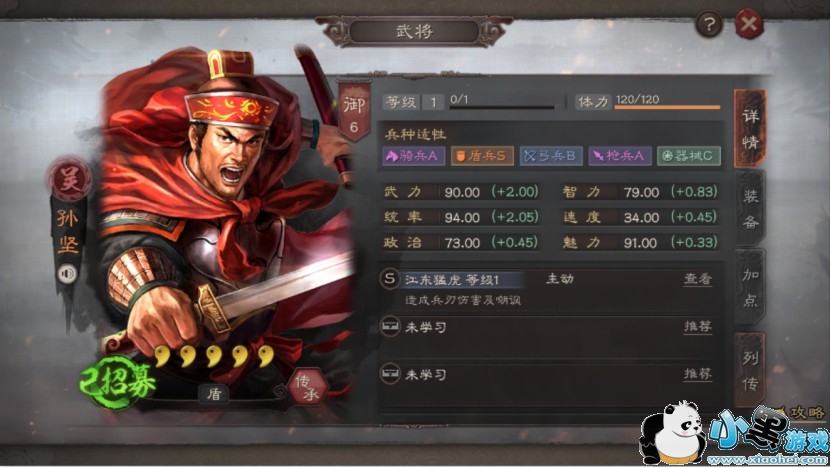Close the general panel with red X
This screenshot has width=831, height=468.
coord(749,24)
